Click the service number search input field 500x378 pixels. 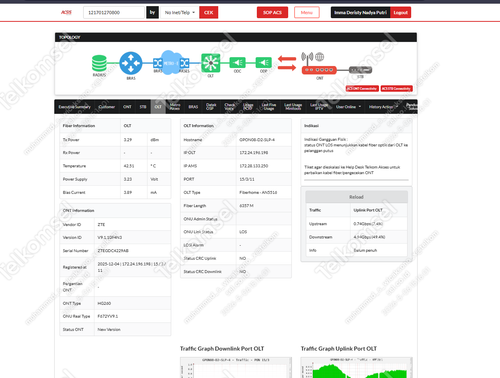click(x=114, y=13)
